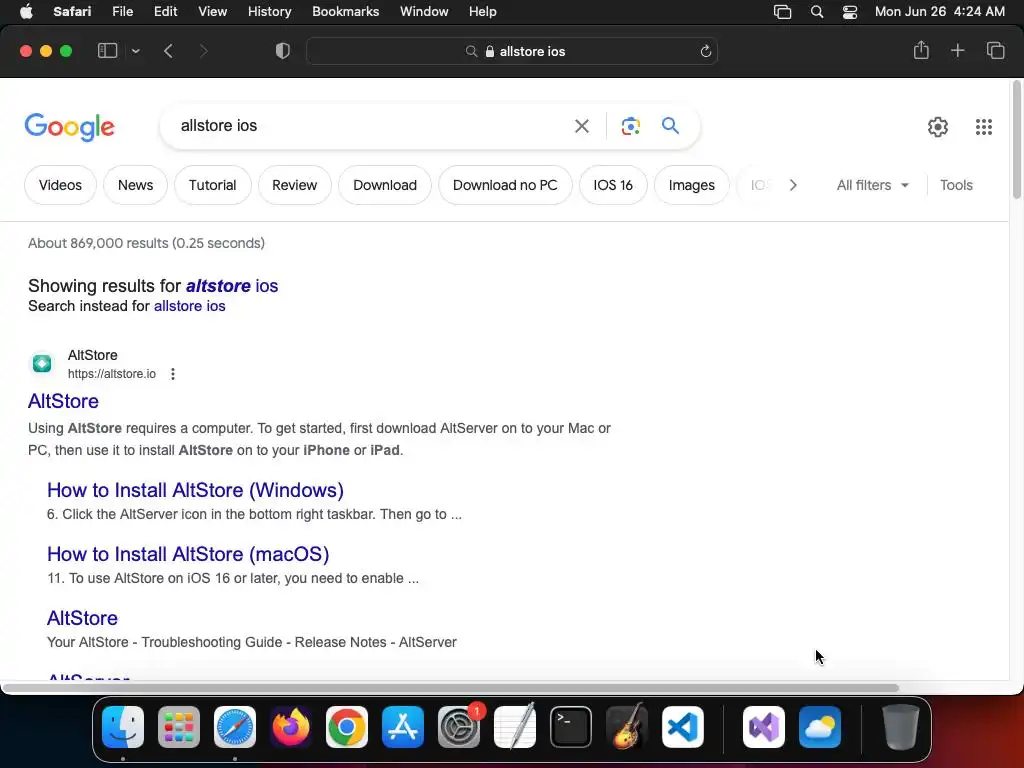
Task: Filter results by News
Action: point(135,185)
